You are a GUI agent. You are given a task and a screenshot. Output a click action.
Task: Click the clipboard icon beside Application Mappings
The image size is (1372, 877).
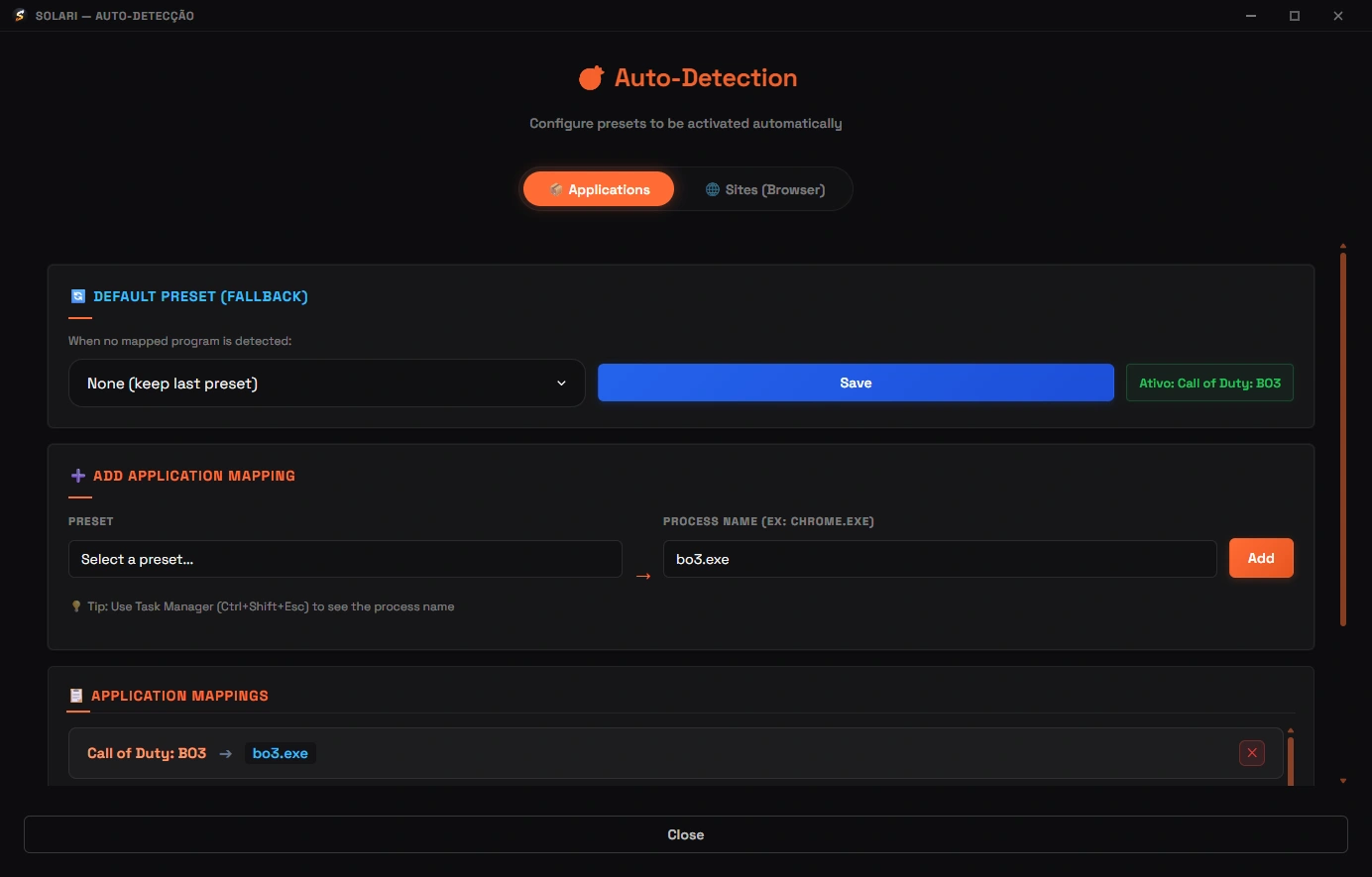pyautogui.click(x=76, y=696)
